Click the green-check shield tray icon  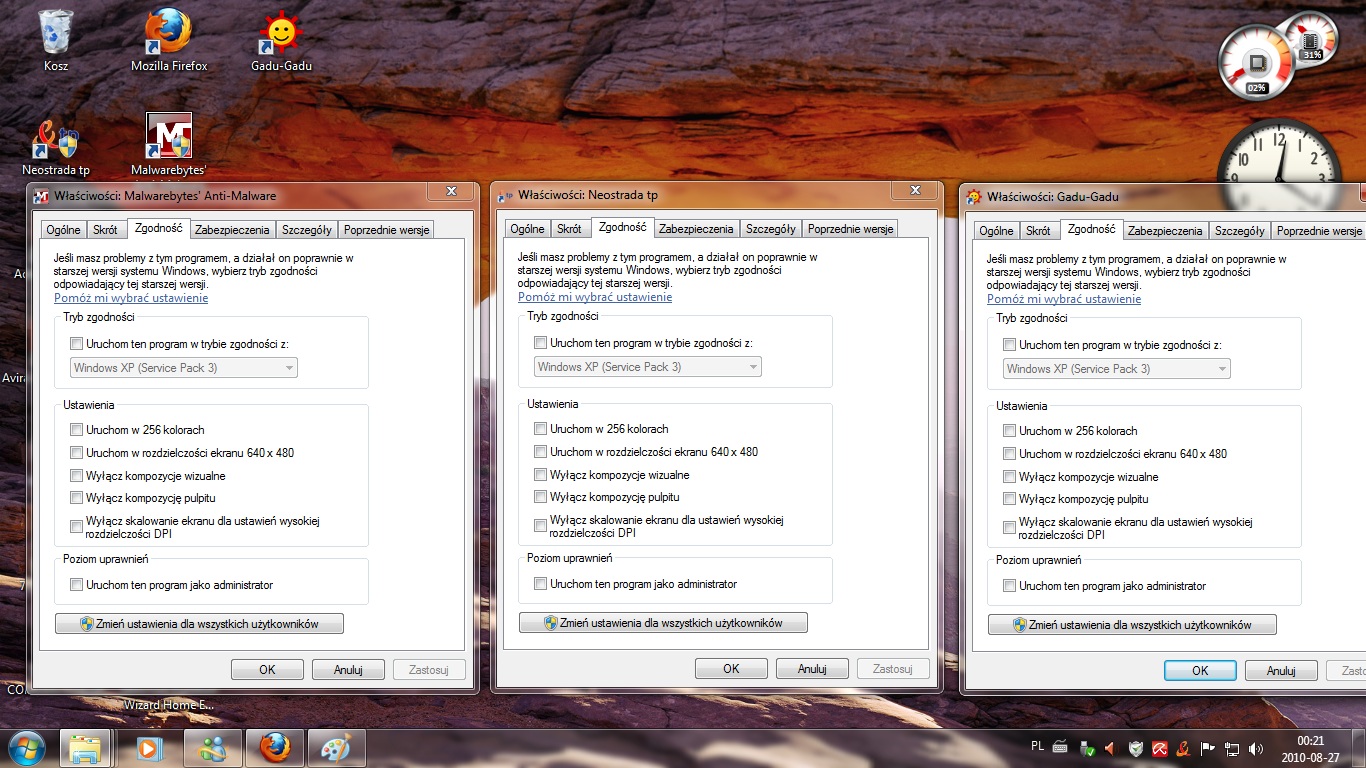coord(1135,748)
